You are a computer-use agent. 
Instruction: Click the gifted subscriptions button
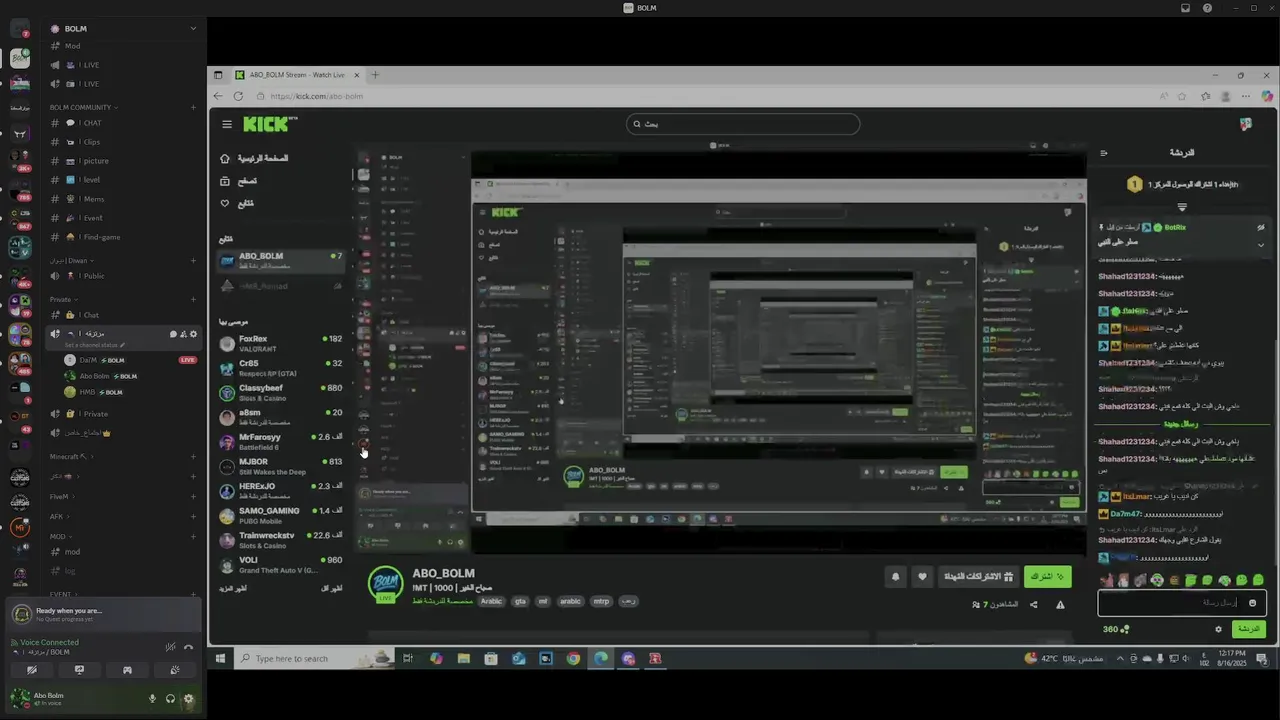[x=979, y=577]
